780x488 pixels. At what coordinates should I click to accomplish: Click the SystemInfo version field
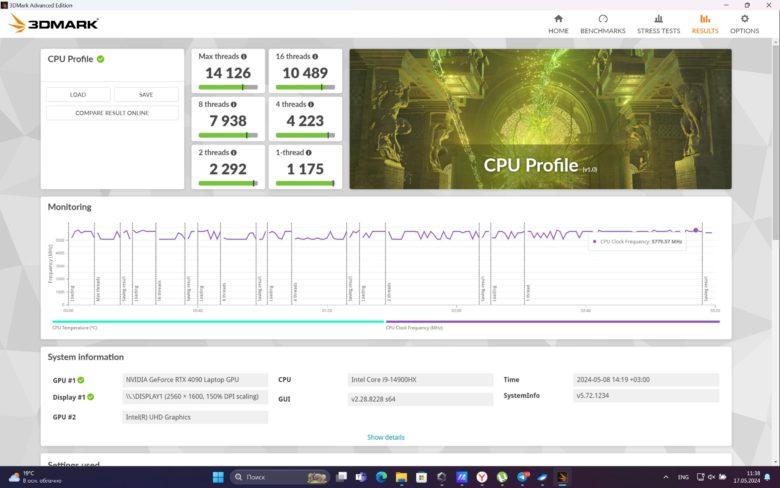pyautogui.click(x=646, y=395)
